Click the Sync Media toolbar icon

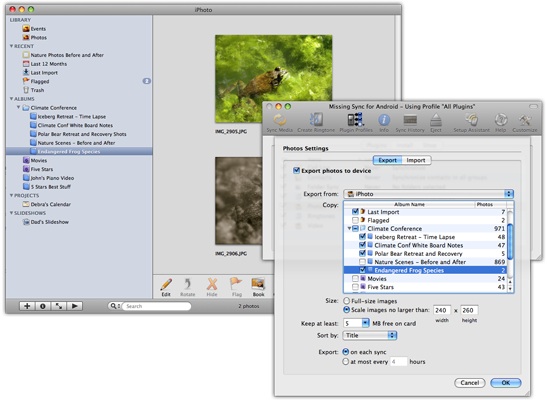[x=279, y=120]
